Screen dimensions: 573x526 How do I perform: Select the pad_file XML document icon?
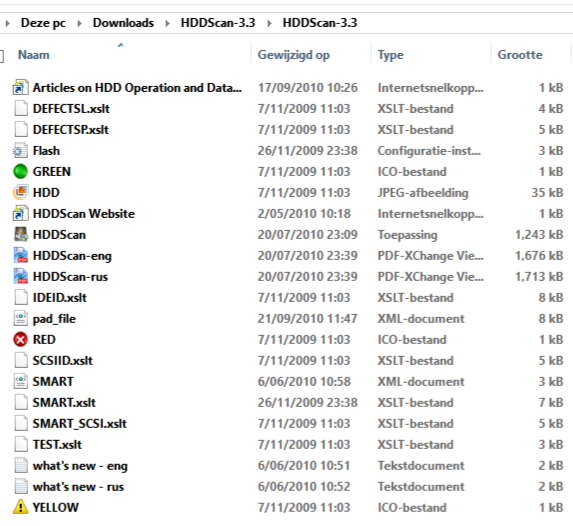[x=20, y=318]
